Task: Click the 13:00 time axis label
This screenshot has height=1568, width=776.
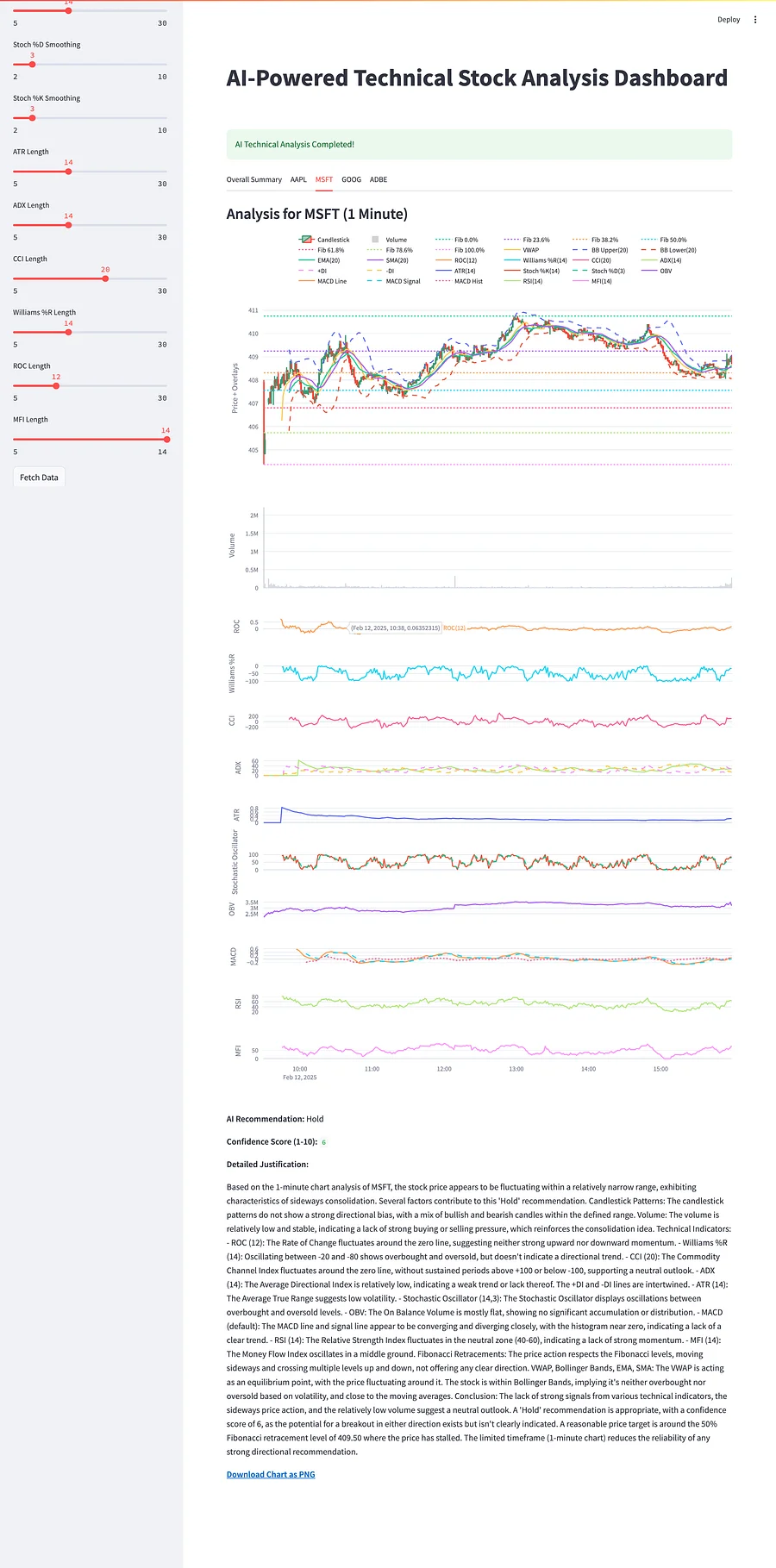Action: [516, 1069]
